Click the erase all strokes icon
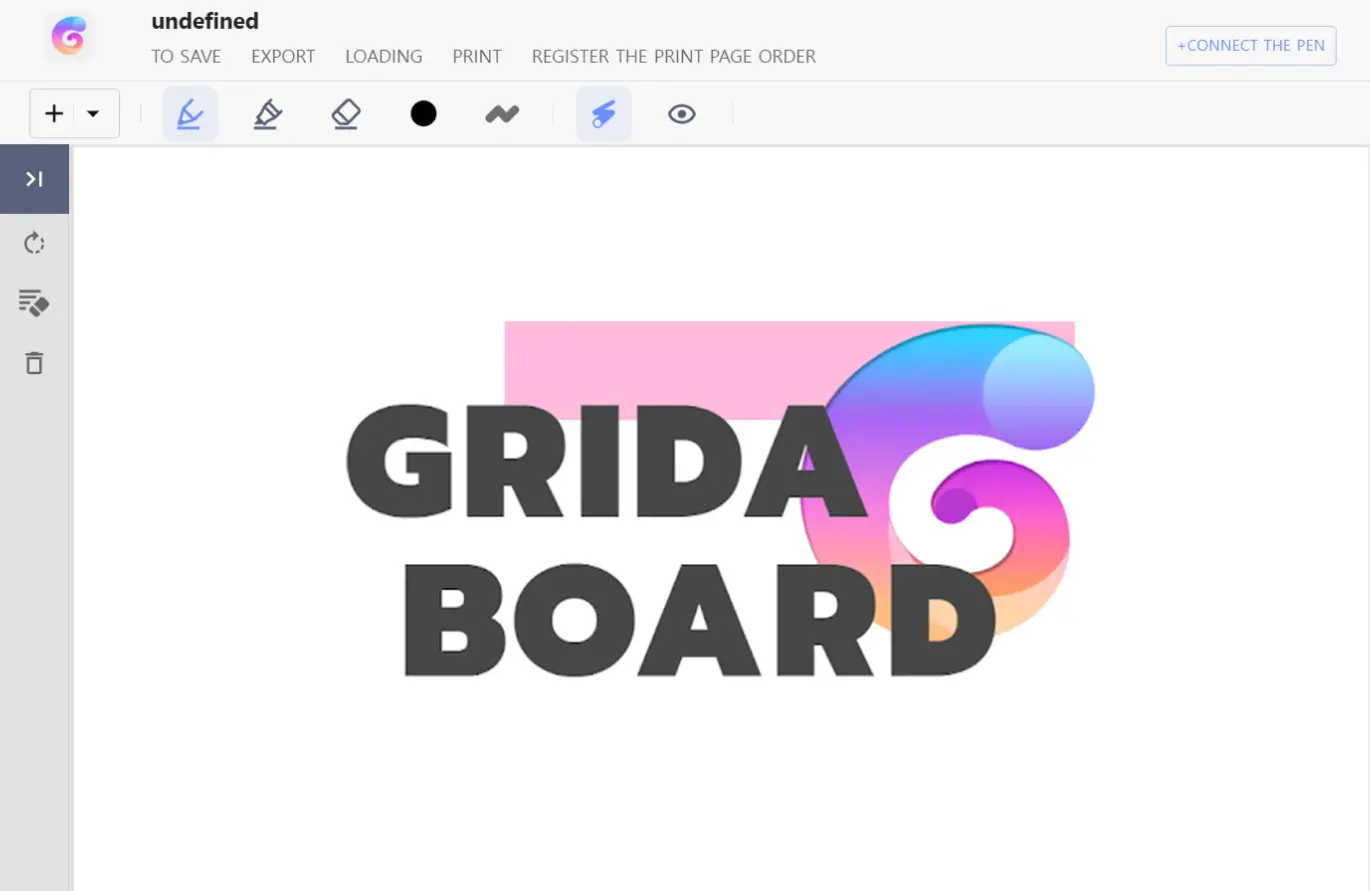 coord(34,302)
